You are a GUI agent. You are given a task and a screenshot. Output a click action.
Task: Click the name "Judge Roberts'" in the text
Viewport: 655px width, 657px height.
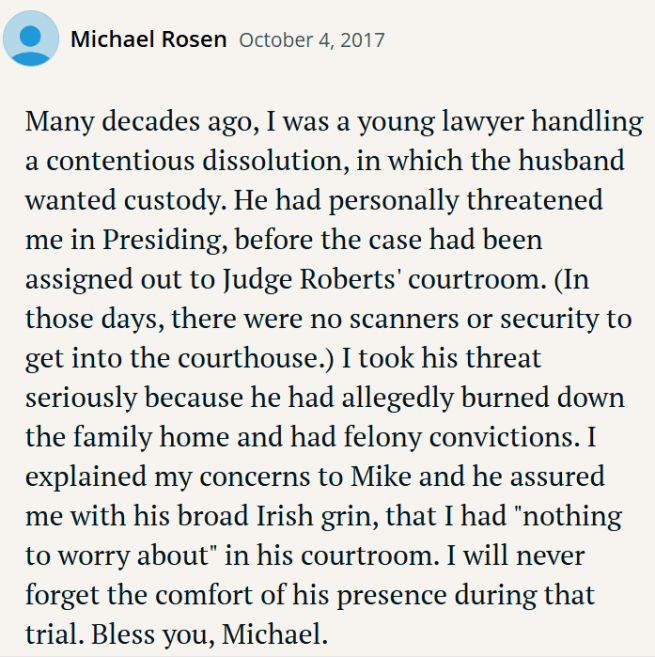pos(311,279)
